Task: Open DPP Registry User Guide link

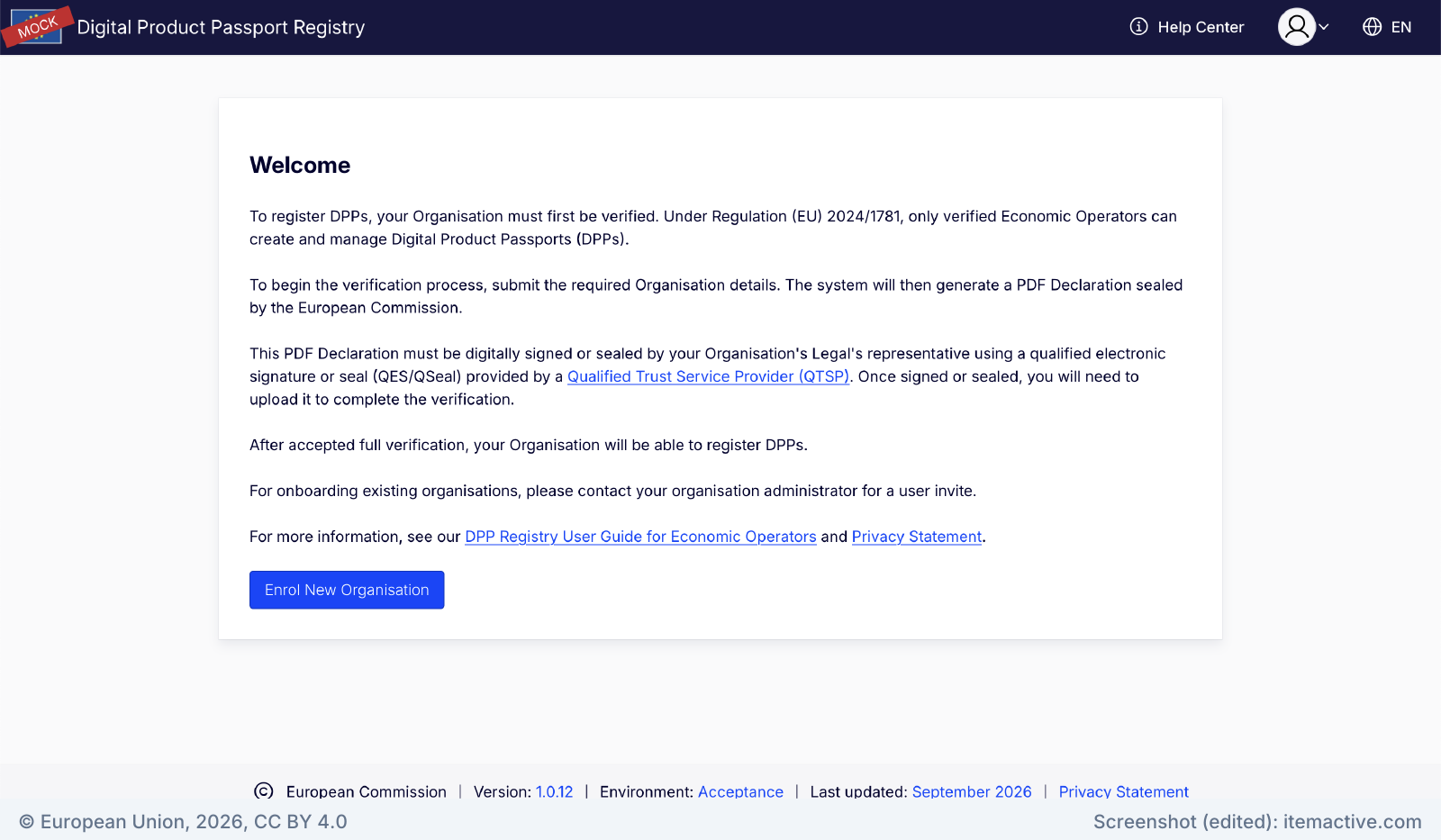Action: [x=640, y=537]
